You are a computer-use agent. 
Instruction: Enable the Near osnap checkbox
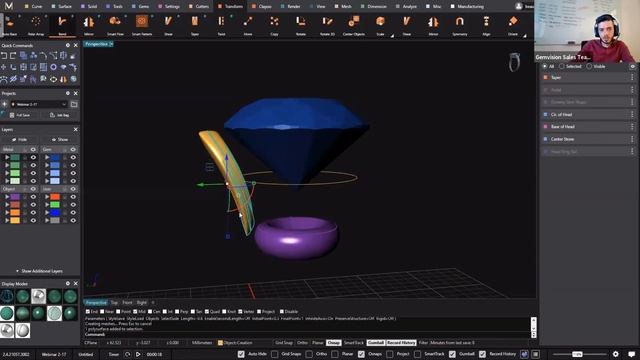coord(102,311)
